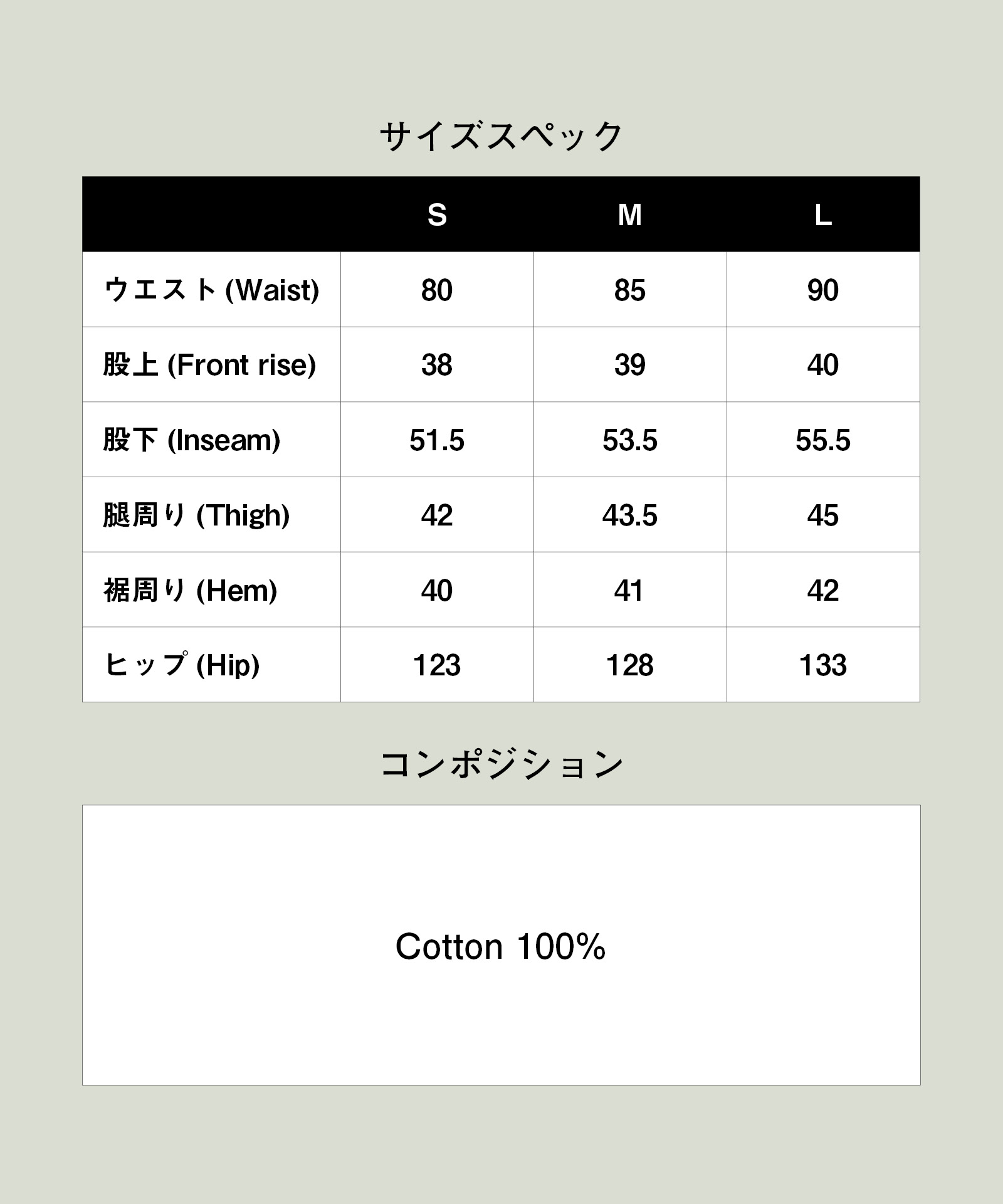Image resolution: width=1003 pixels, height=1204 pixels.
Task: Click inseam value 55.5 for size L
Action: [x=823, y=440]
